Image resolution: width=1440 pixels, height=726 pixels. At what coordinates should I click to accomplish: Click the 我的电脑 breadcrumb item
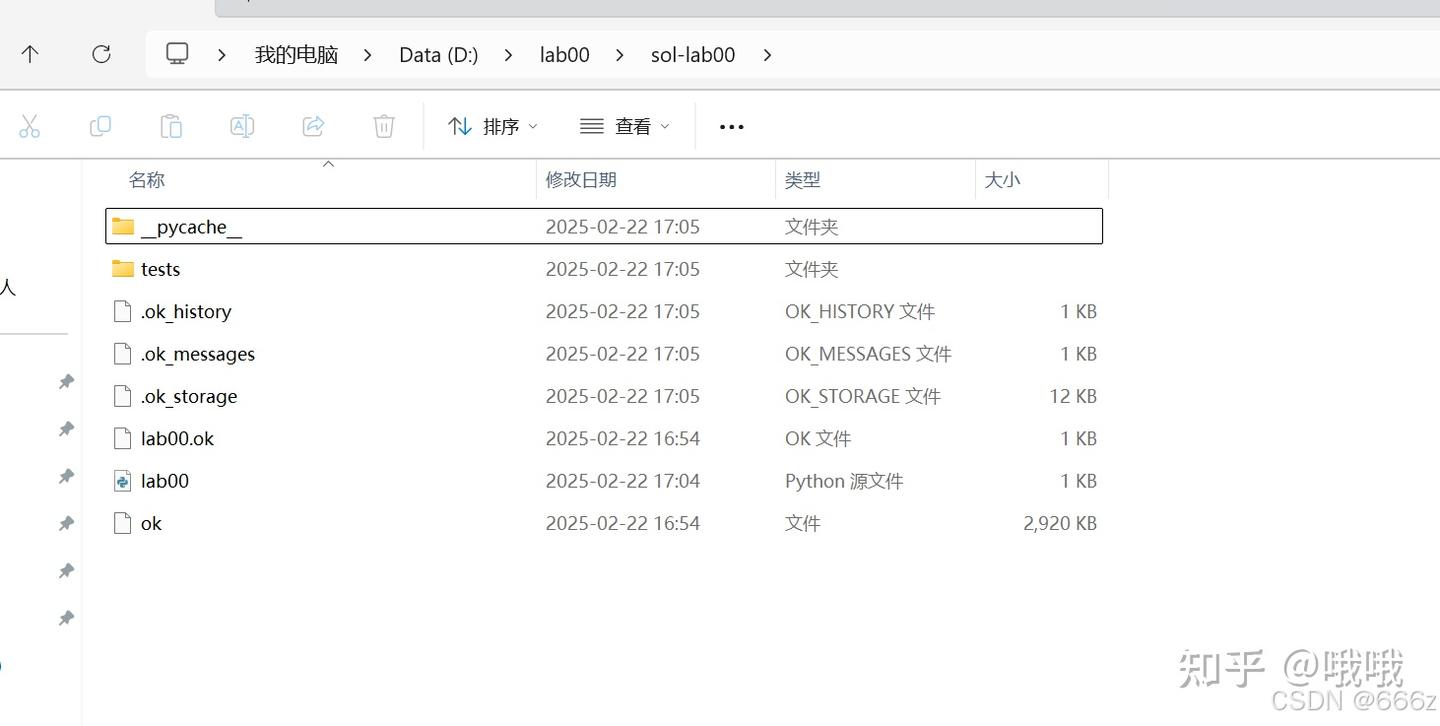(295, 55)
